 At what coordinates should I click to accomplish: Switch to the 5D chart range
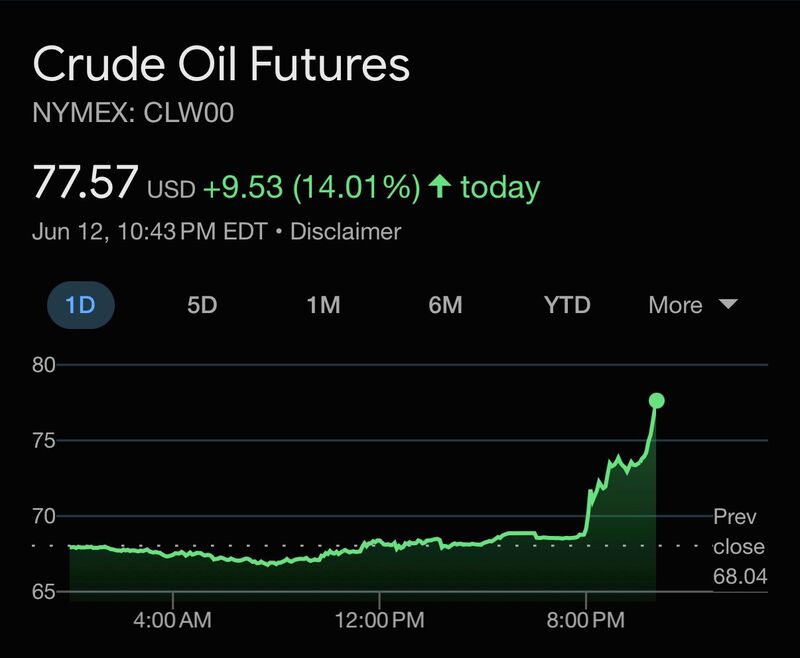click(x=202, y=305)
